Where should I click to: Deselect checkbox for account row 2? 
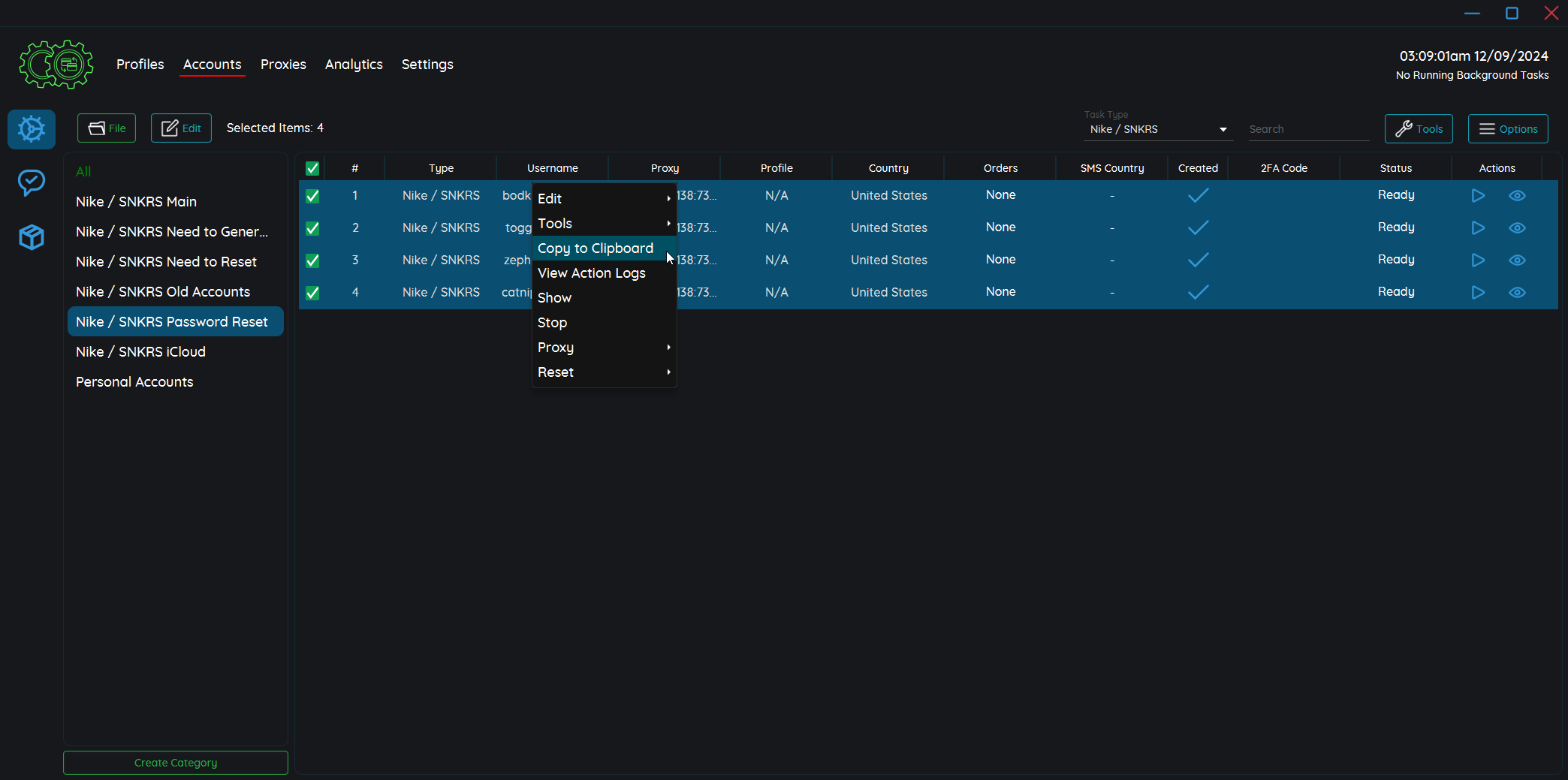click(312, 228)
